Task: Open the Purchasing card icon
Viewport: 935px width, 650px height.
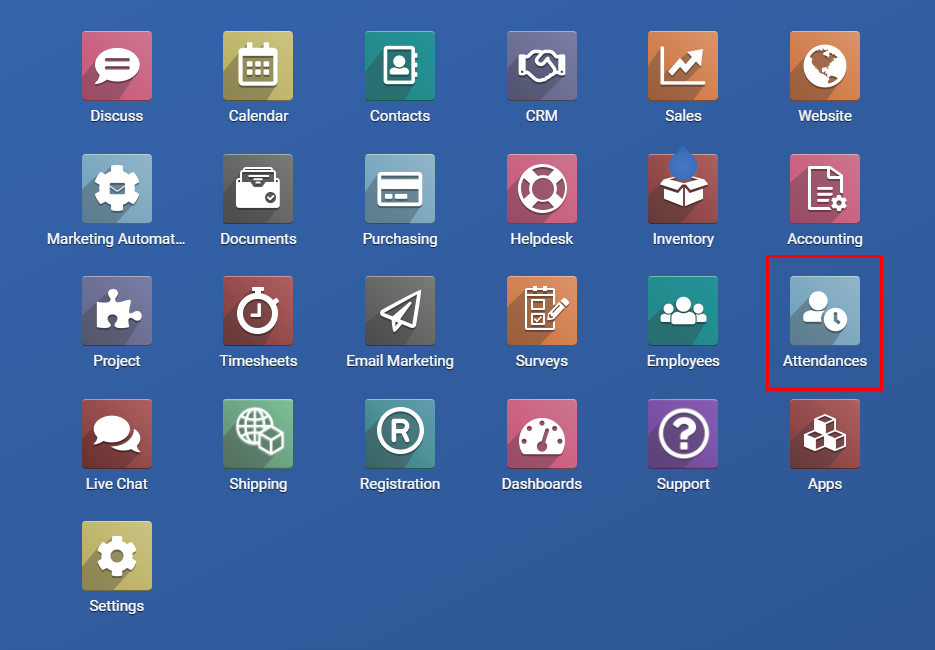Action: click(400, 188)
